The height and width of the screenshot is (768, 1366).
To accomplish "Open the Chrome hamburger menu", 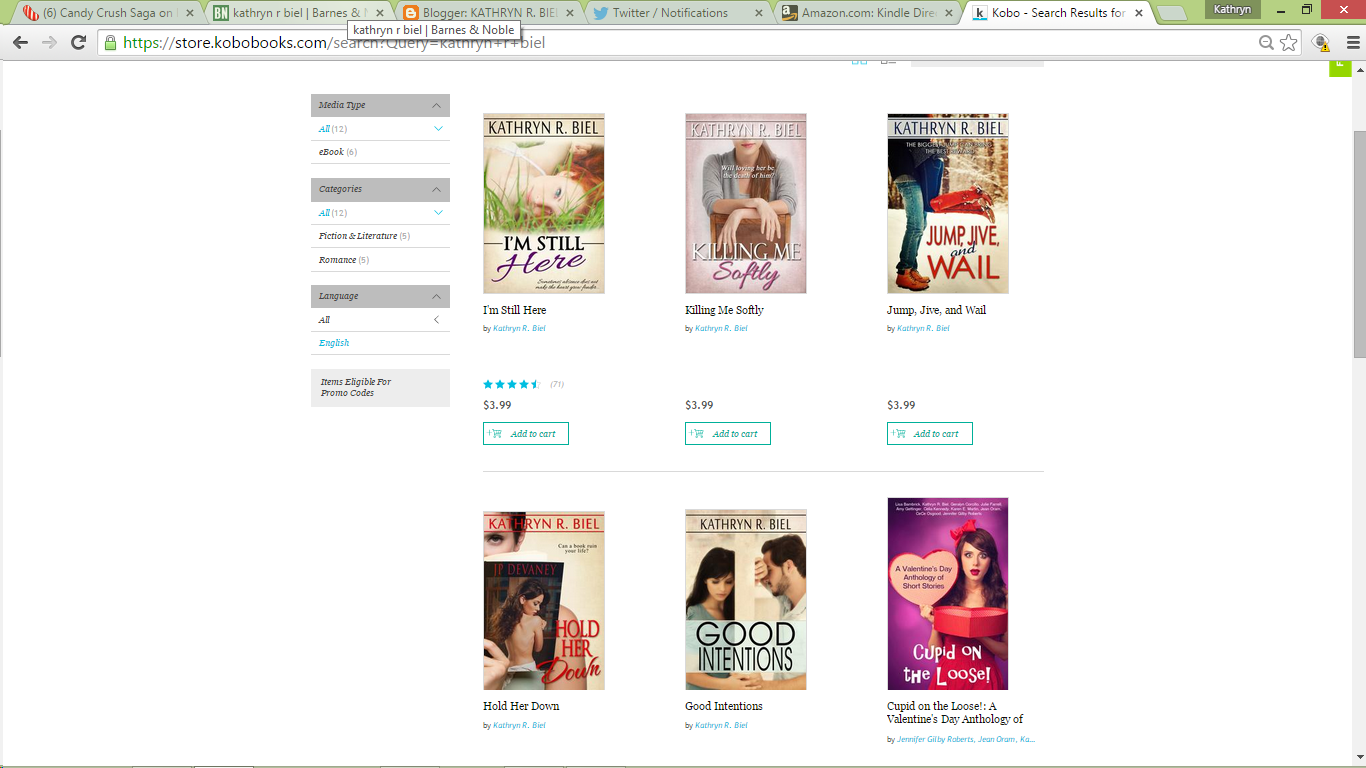I will 1353,43.
